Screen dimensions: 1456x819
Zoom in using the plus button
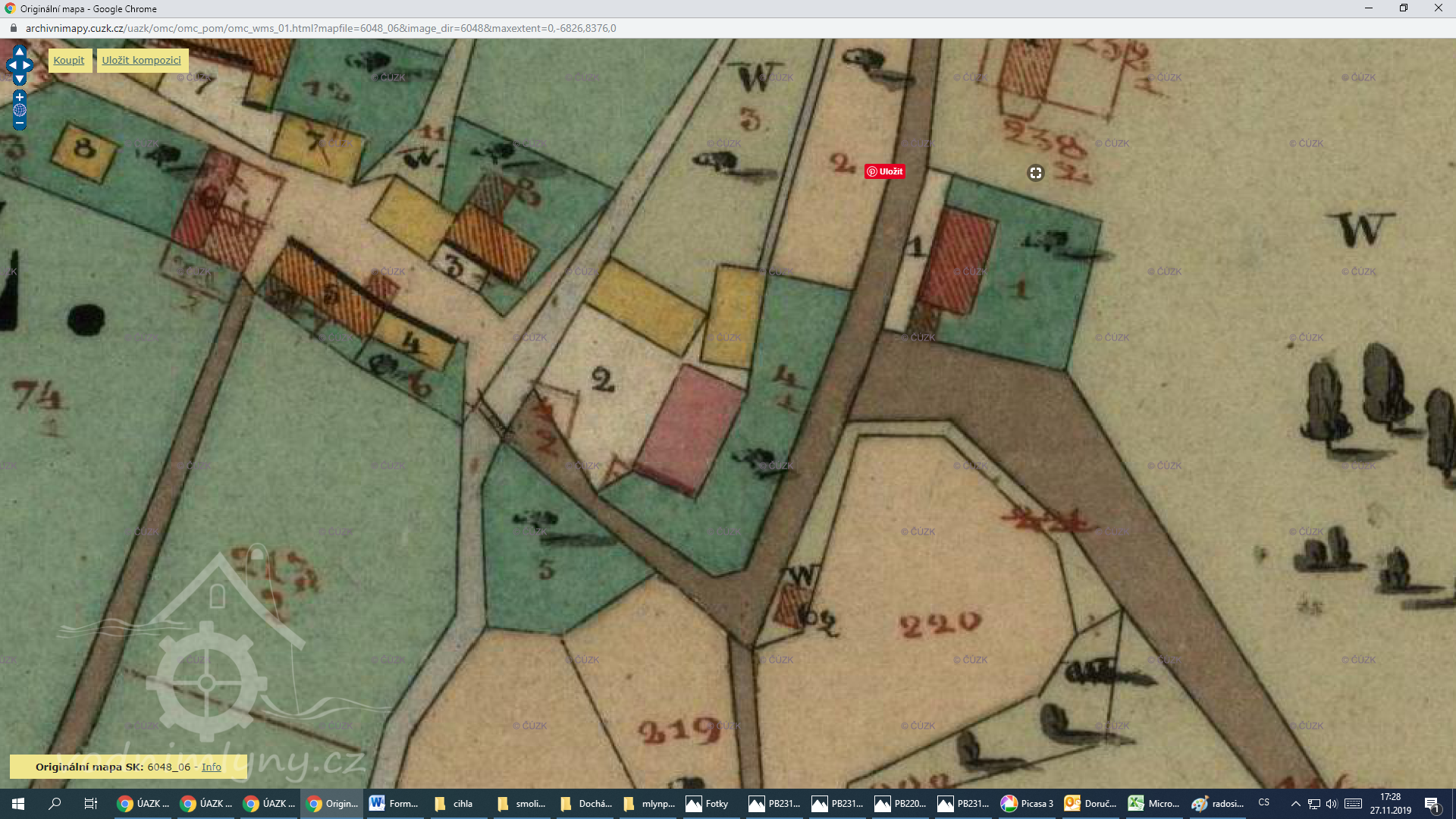(x=20, y=97)
